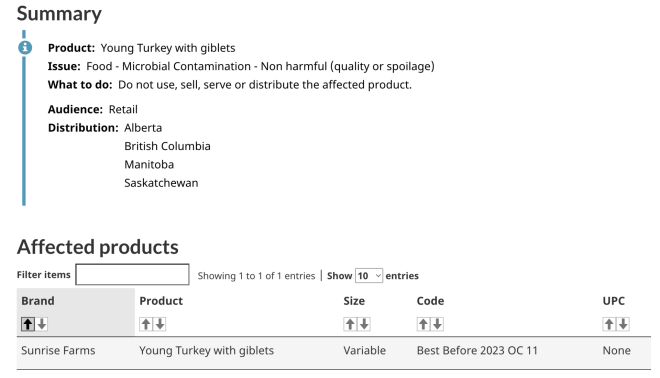Sort Product column descending arrow

click(160, 324)
